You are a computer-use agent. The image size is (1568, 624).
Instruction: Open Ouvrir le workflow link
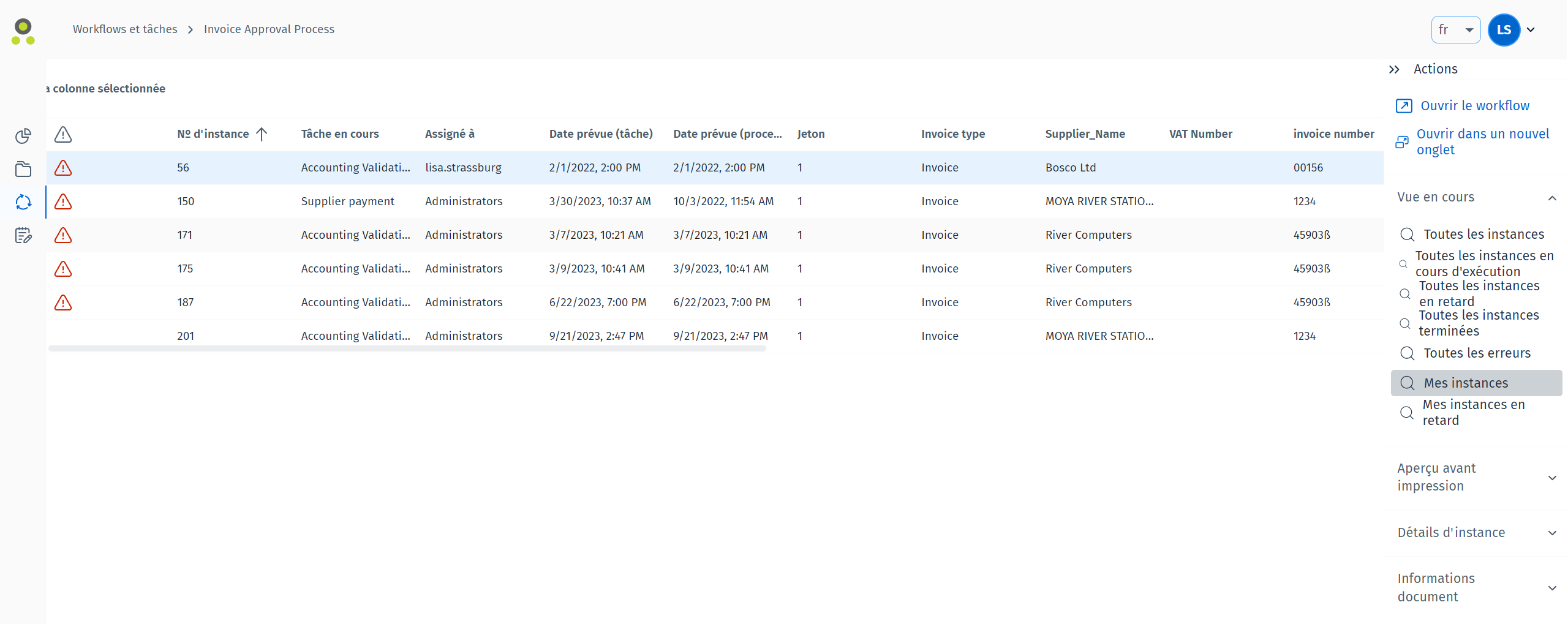coord(1475,106)
